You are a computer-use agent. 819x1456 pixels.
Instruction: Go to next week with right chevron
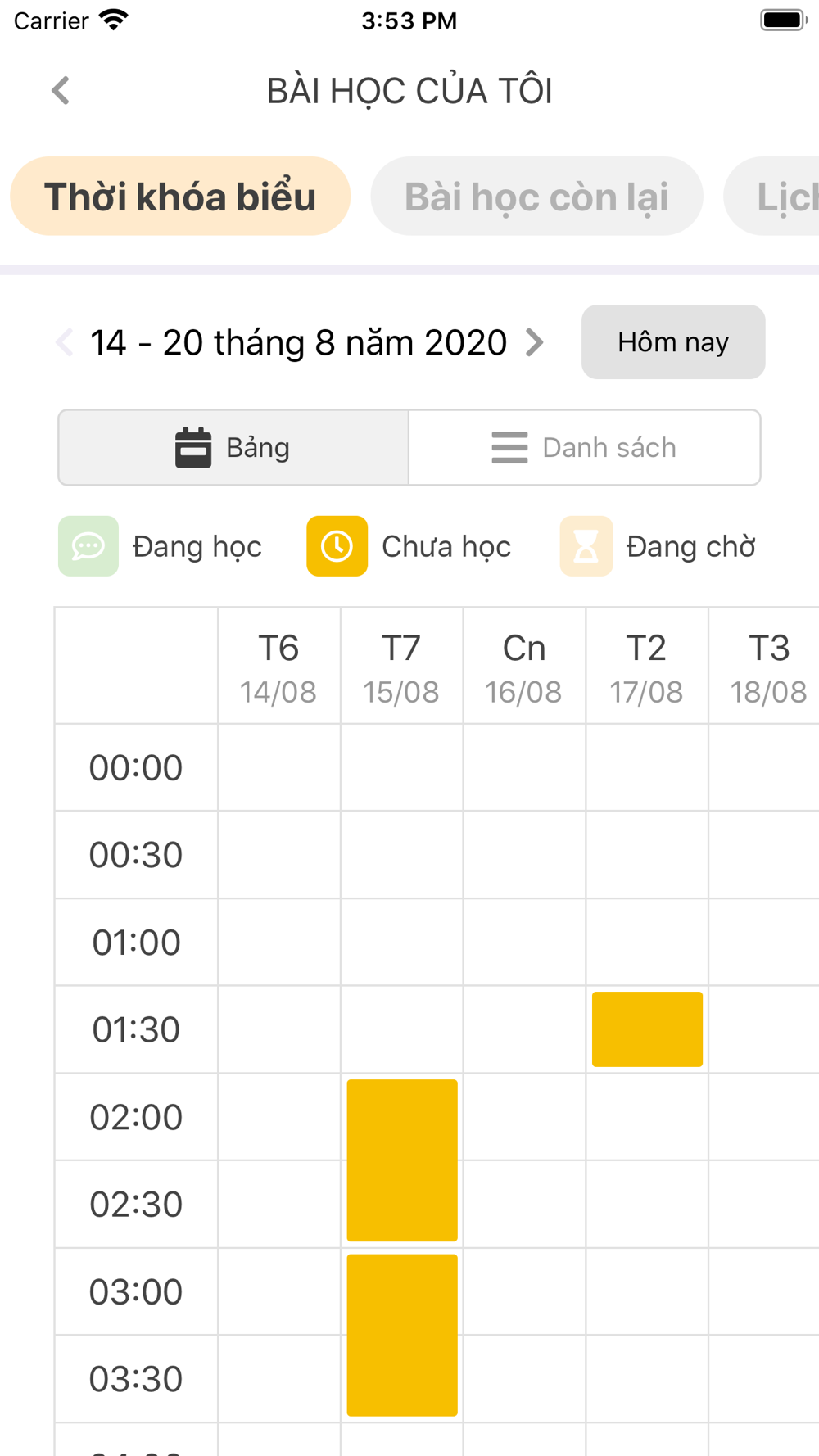pyautogui.click(x=535, y=342)
